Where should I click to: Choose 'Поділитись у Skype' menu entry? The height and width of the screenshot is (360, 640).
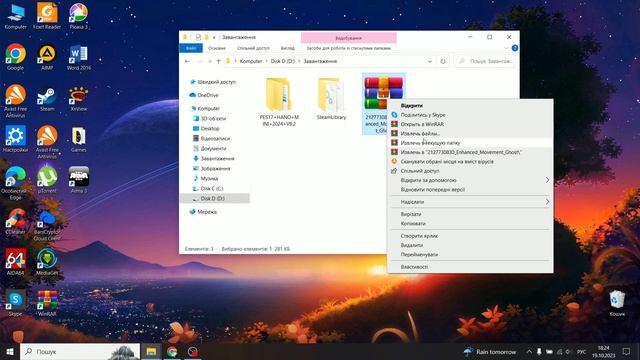(x=470, y=115)
